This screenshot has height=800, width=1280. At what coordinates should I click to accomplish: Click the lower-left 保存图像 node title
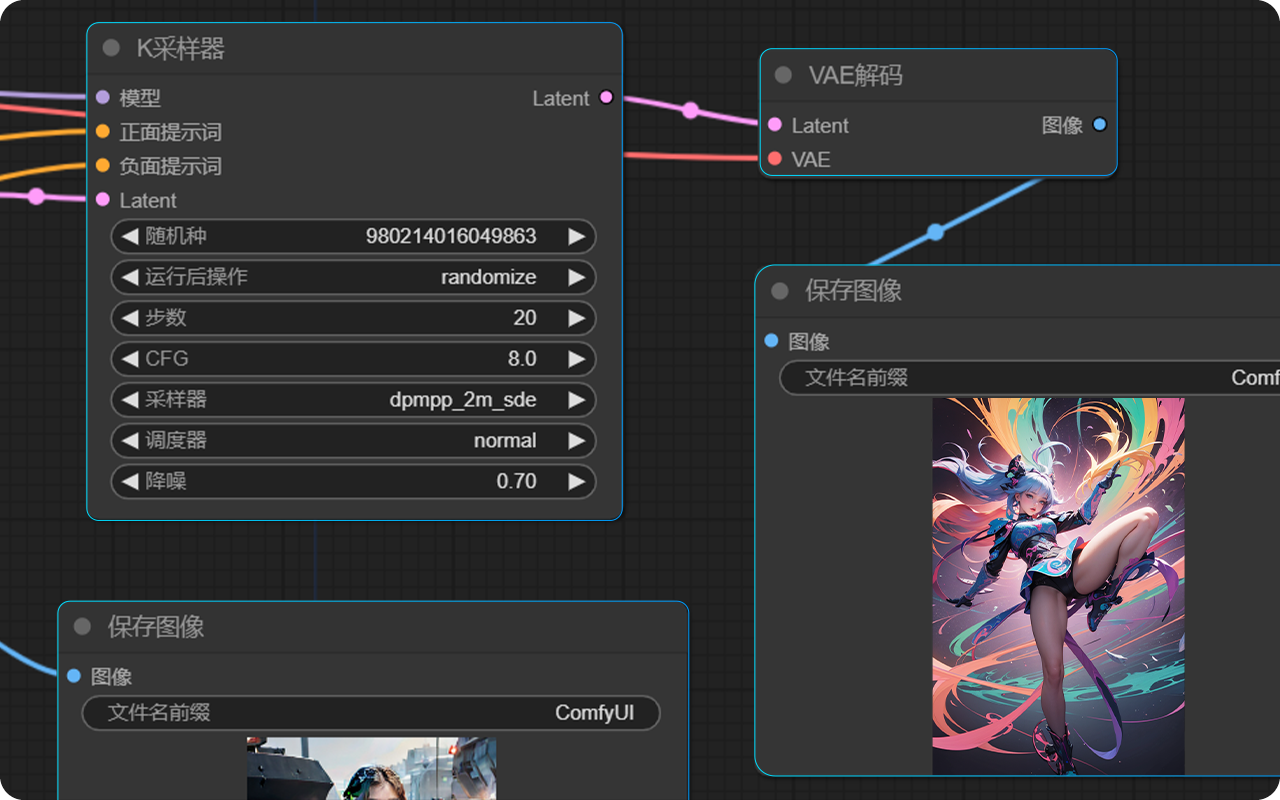tap(156, 627)
